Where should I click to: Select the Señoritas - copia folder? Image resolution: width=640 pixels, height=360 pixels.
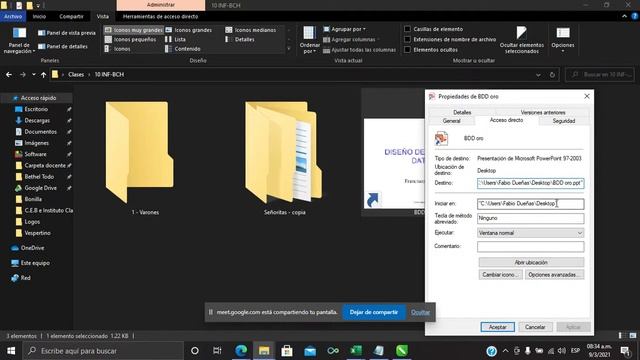284,158
